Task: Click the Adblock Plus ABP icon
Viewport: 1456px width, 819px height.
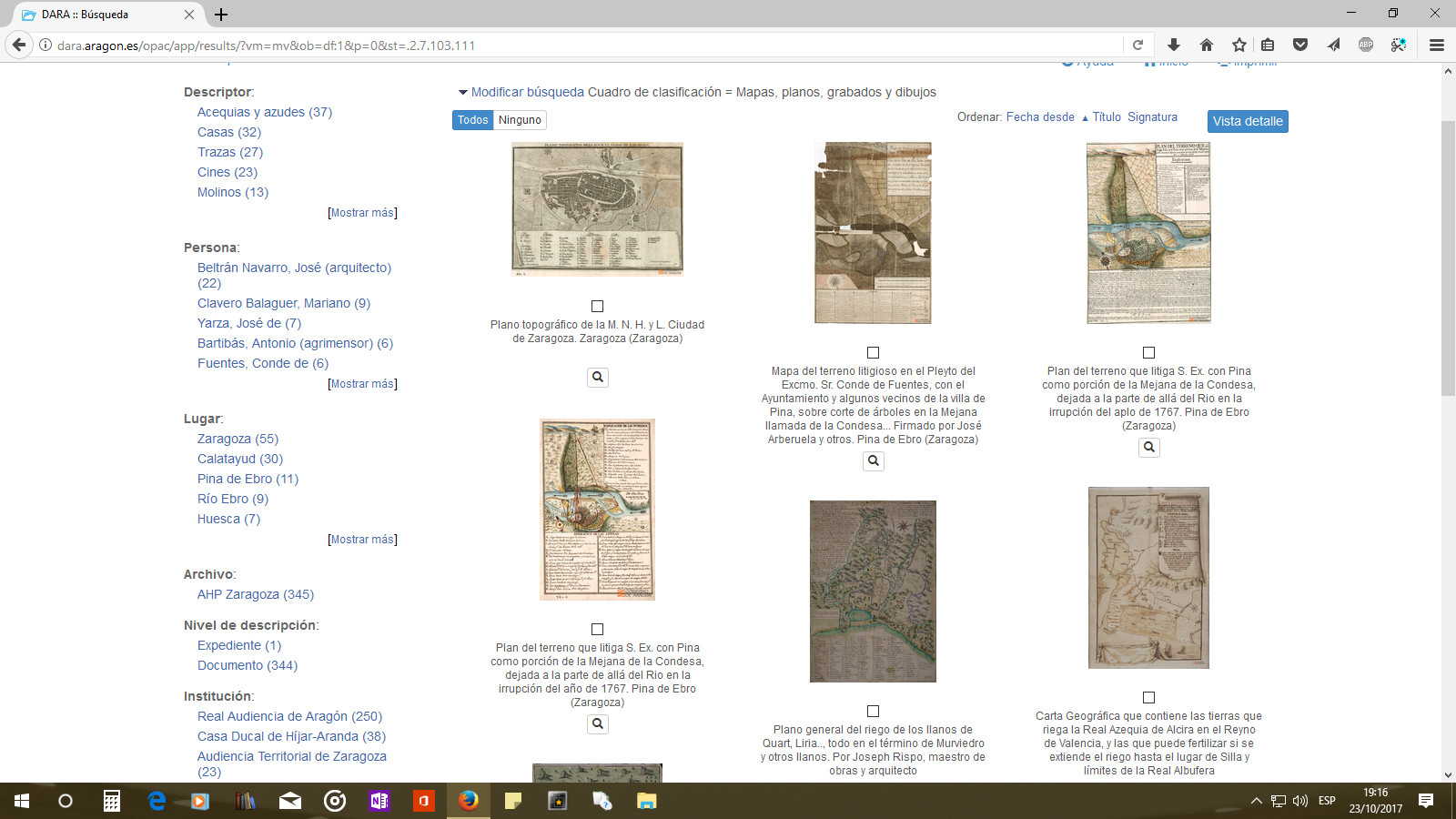Action: click(x=1366, y=45)
